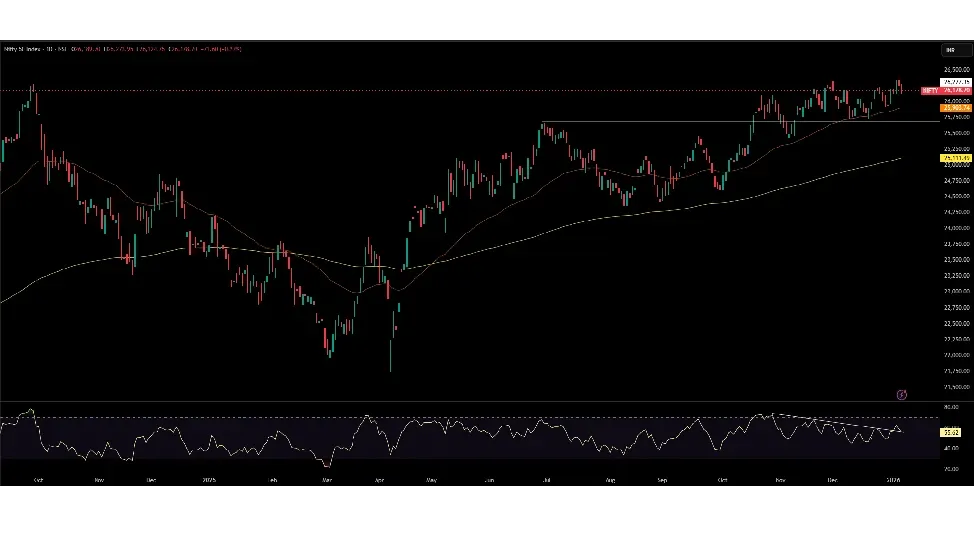This screenshot has height=548, width=974.
Task: Select the orange 25,903.74 moving average label
Action: click(x=954, y=107)
